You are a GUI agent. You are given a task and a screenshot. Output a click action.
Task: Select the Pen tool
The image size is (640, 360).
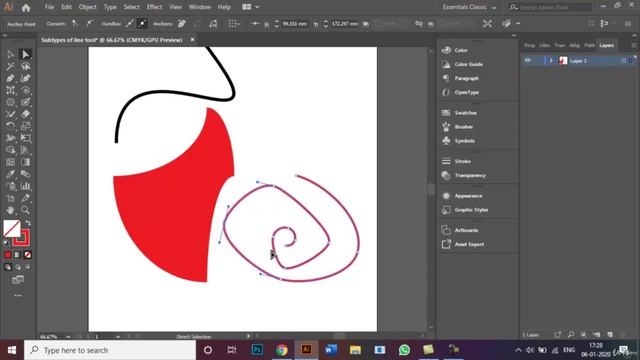coord(11,78)
